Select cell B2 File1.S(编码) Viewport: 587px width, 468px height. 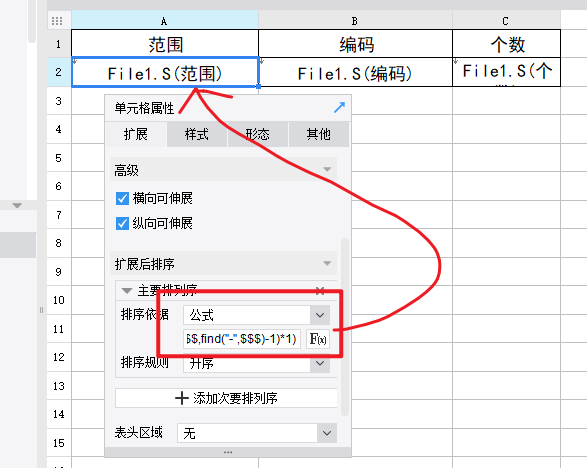coord(355,72)
